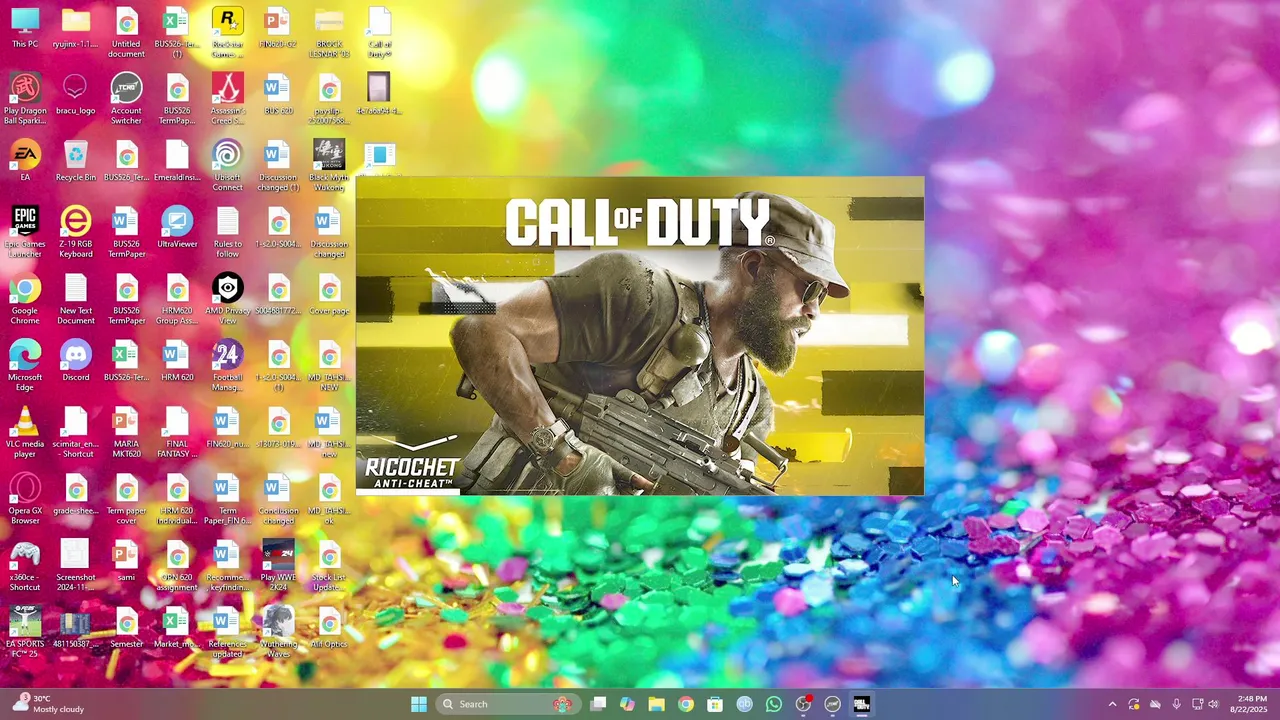Open the Google Chrome desktop shortcut
Viewport: 1280px width, 720px height.
pyautogui.click(x=25, y=300)
